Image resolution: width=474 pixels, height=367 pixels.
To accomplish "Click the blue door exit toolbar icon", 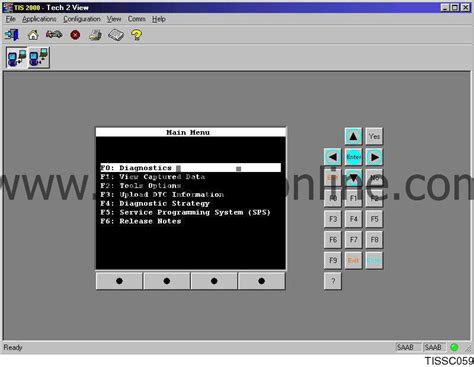I will pyautogui.click(x=12, y=35).
